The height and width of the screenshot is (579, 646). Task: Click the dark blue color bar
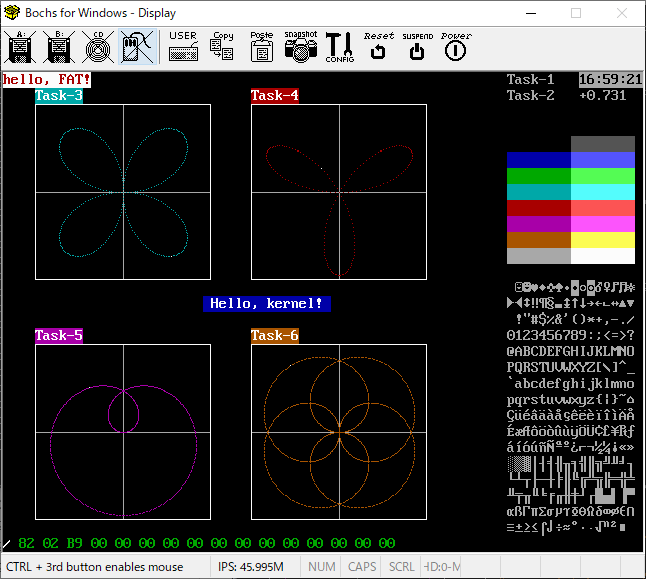pyautogui.click(x=538, y=160)
